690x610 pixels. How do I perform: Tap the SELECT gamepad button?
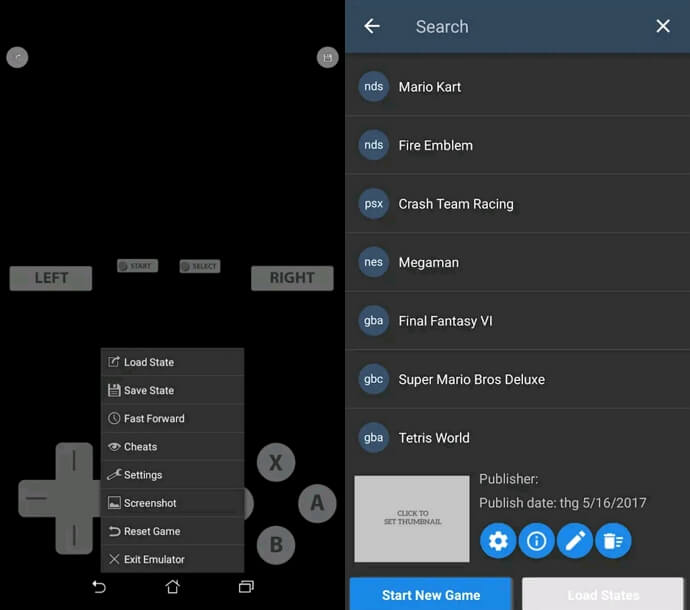[200, 266]
